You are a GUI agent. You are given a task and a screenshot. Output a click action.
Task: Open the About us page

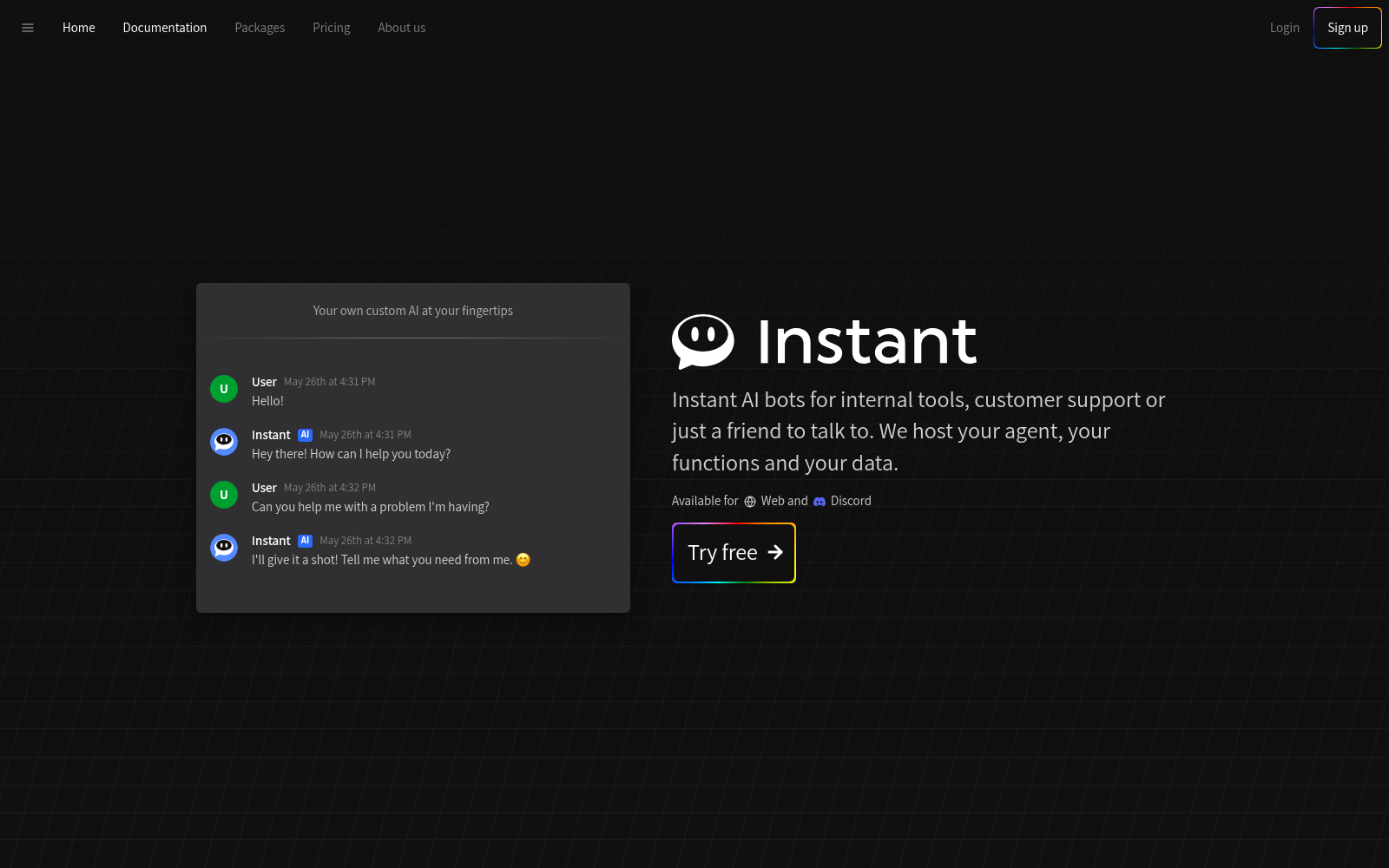click(x=401, y=28)
